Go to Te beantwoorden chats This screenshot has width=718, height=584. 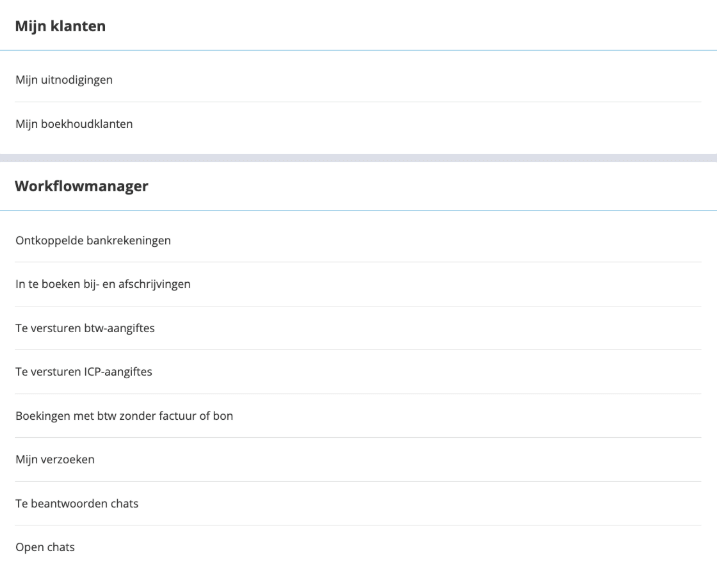pyautogui.click(x=77, y=503)
